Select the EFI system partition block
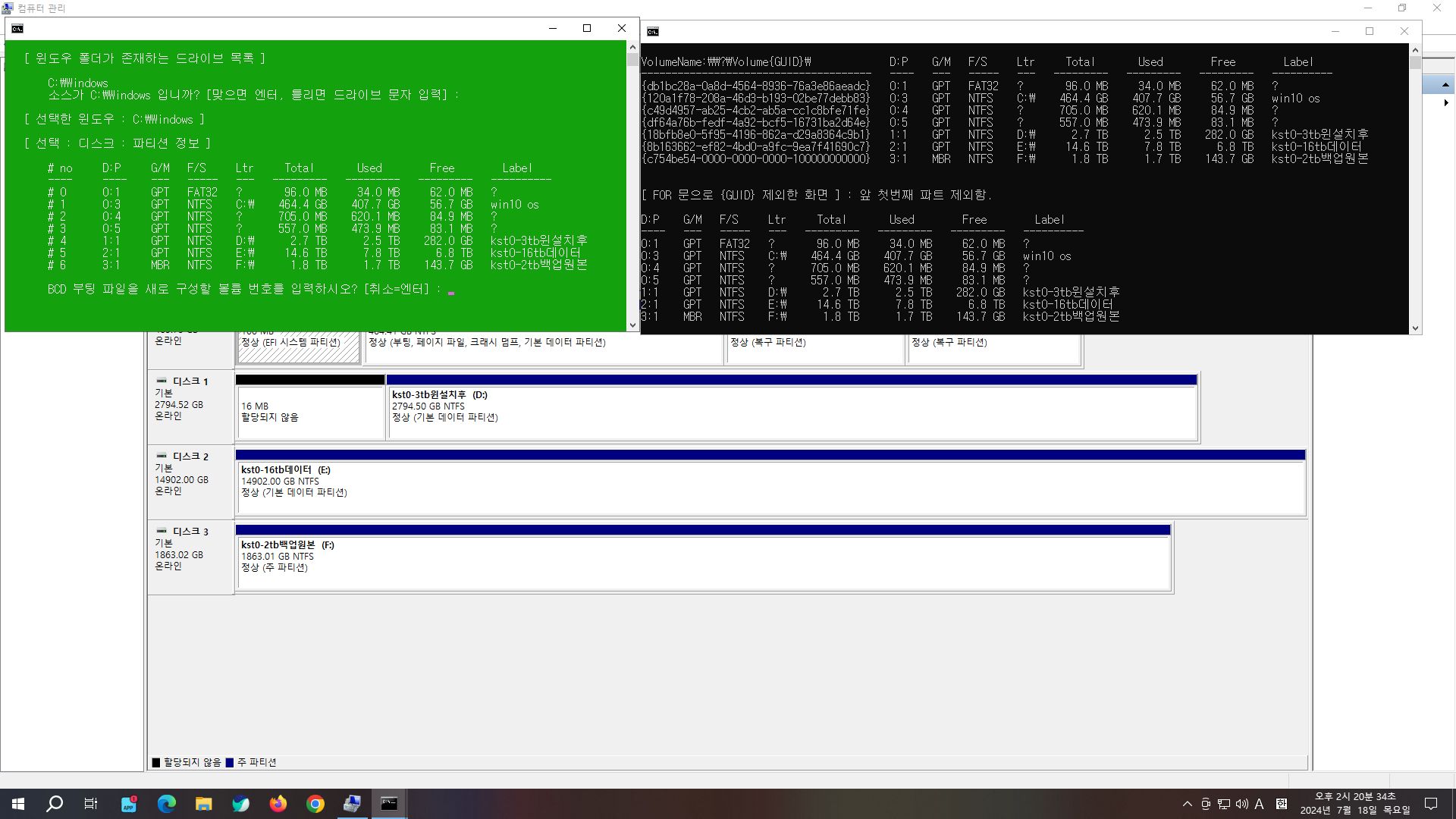 [299, 348]
